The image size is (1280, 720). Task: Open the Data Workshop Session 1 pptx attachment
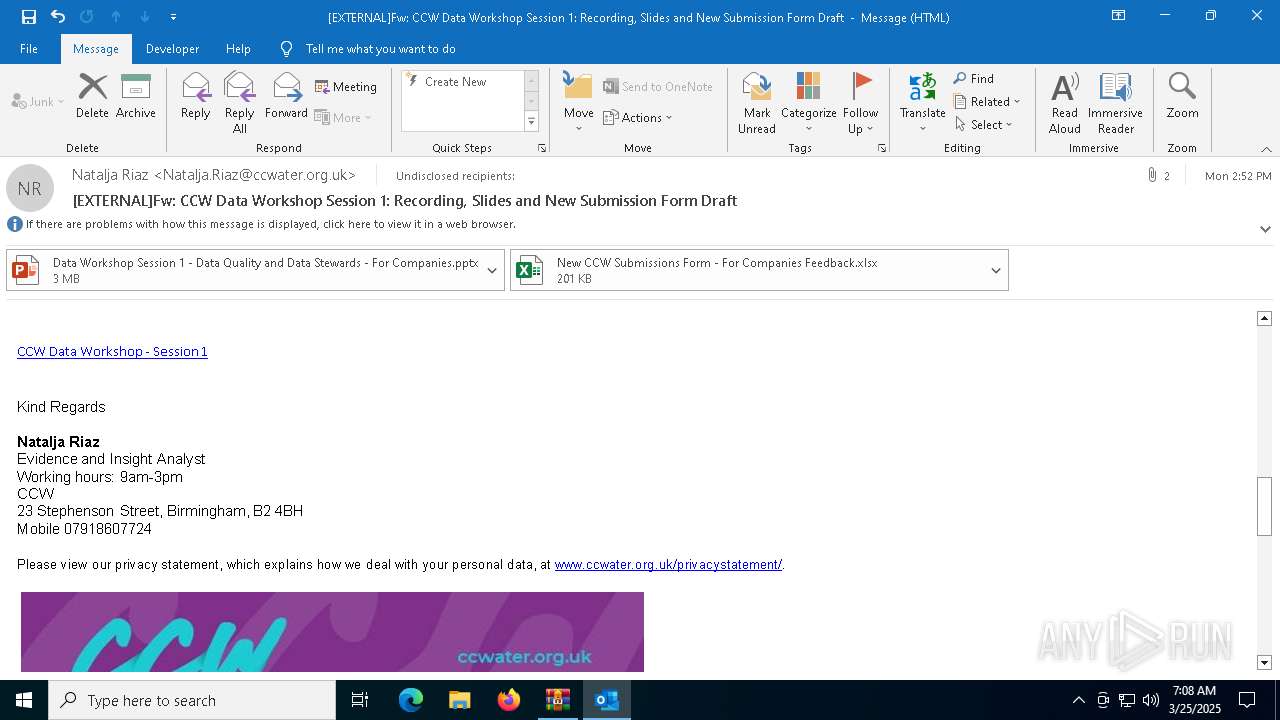[245, 271]
